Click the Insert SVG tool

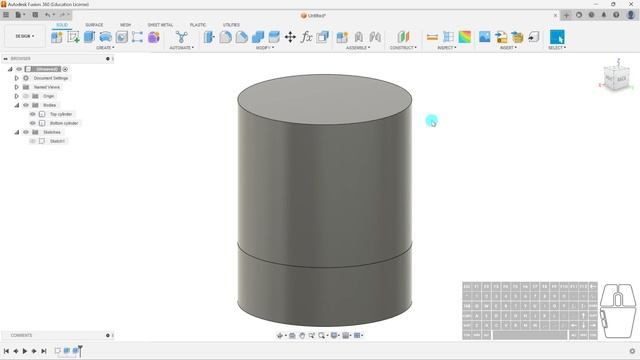tap(533, 37)
